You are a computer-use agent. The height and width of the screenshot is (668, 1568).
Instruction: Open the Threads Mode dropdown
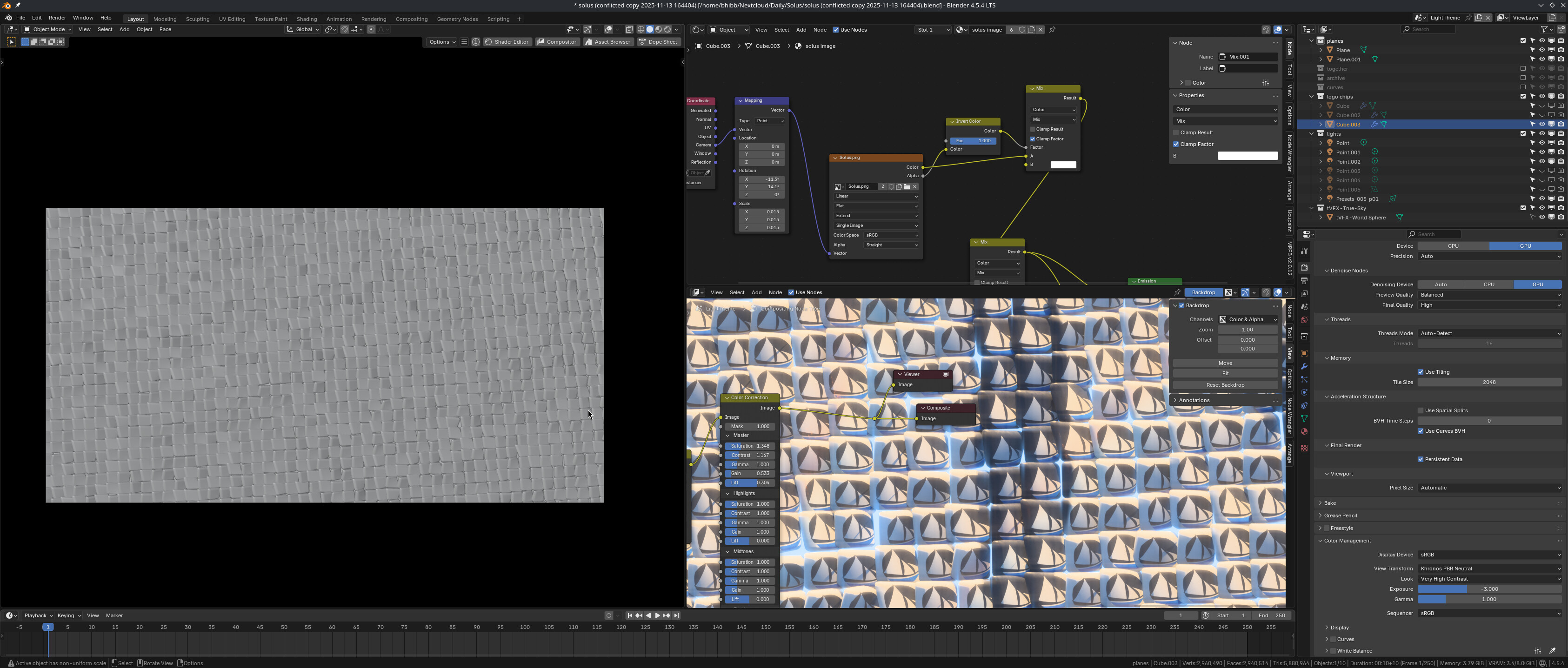[x=1489, y=333]
